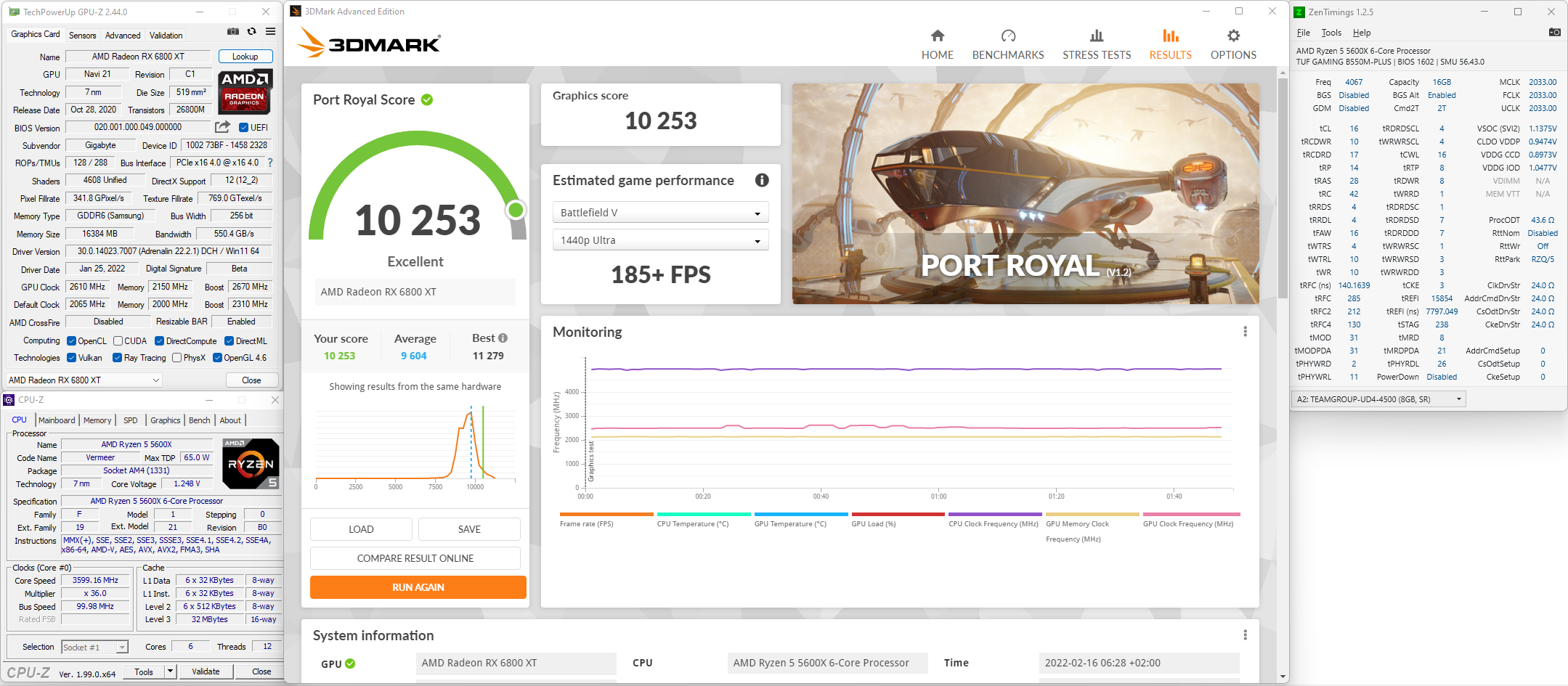The width and height of the screenshot is (1568, 686).
Task: Toggle the PhysX checkbox
Action: pos(176,358)
